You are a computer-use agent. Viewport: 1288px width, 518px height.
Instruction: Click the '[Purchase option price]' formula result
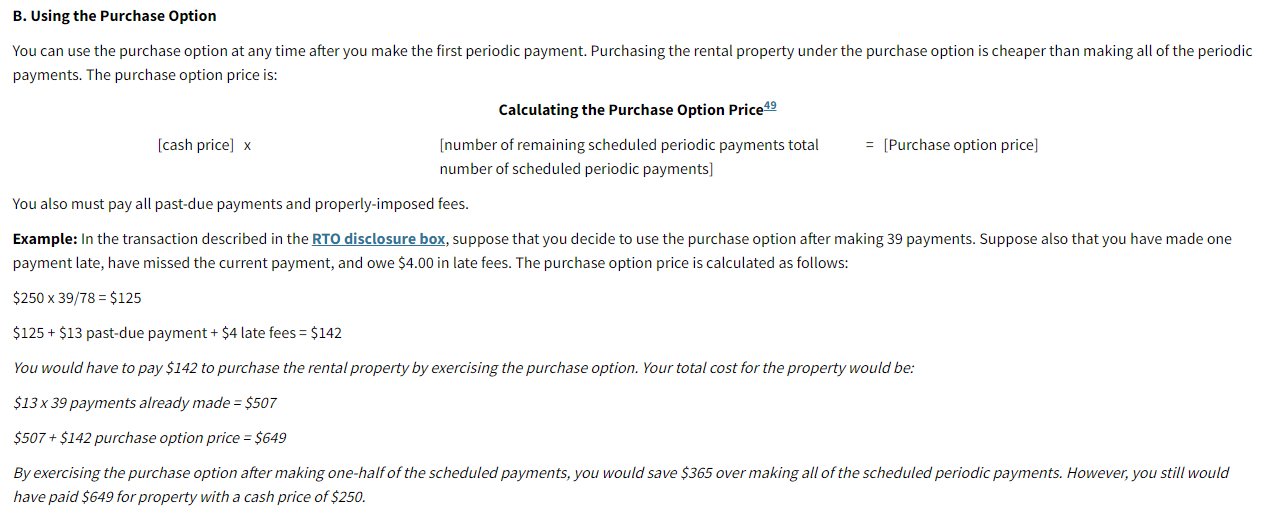pos(961,145)
